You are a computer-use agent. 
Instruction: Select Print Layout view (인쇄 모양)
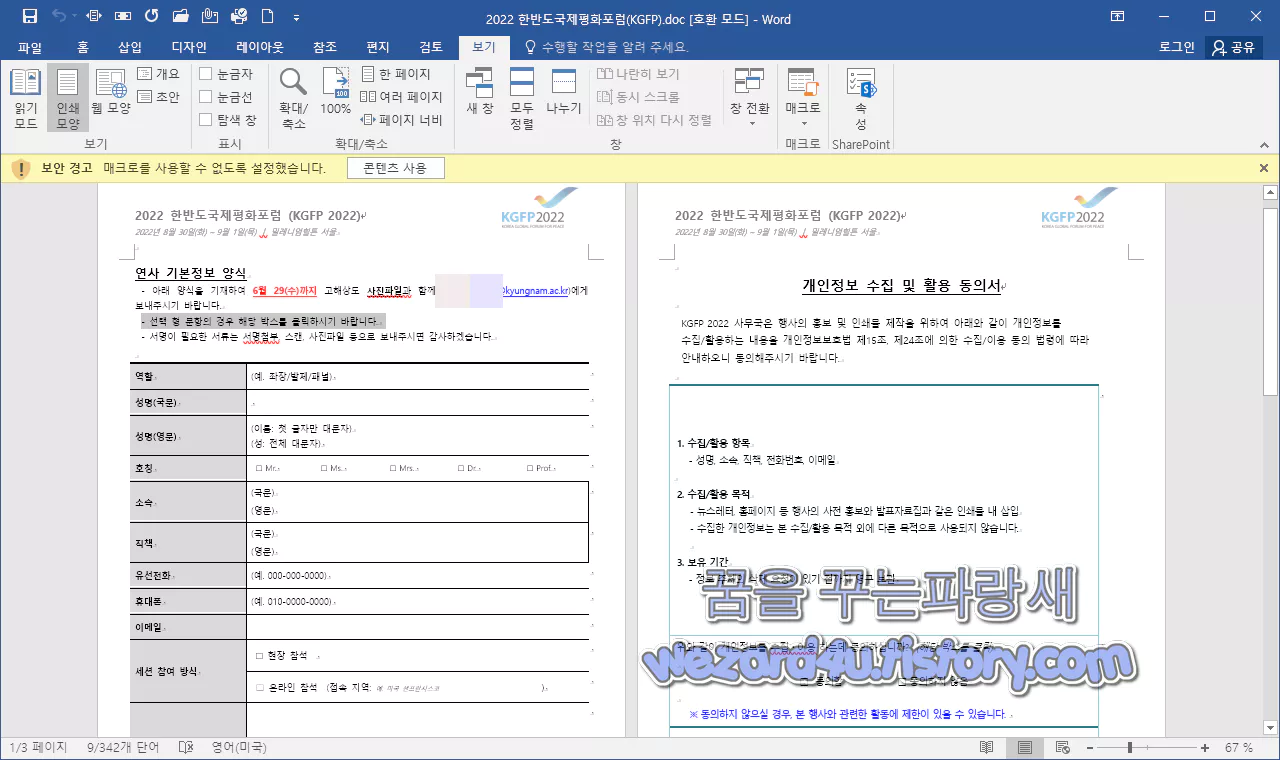(68, 99)
